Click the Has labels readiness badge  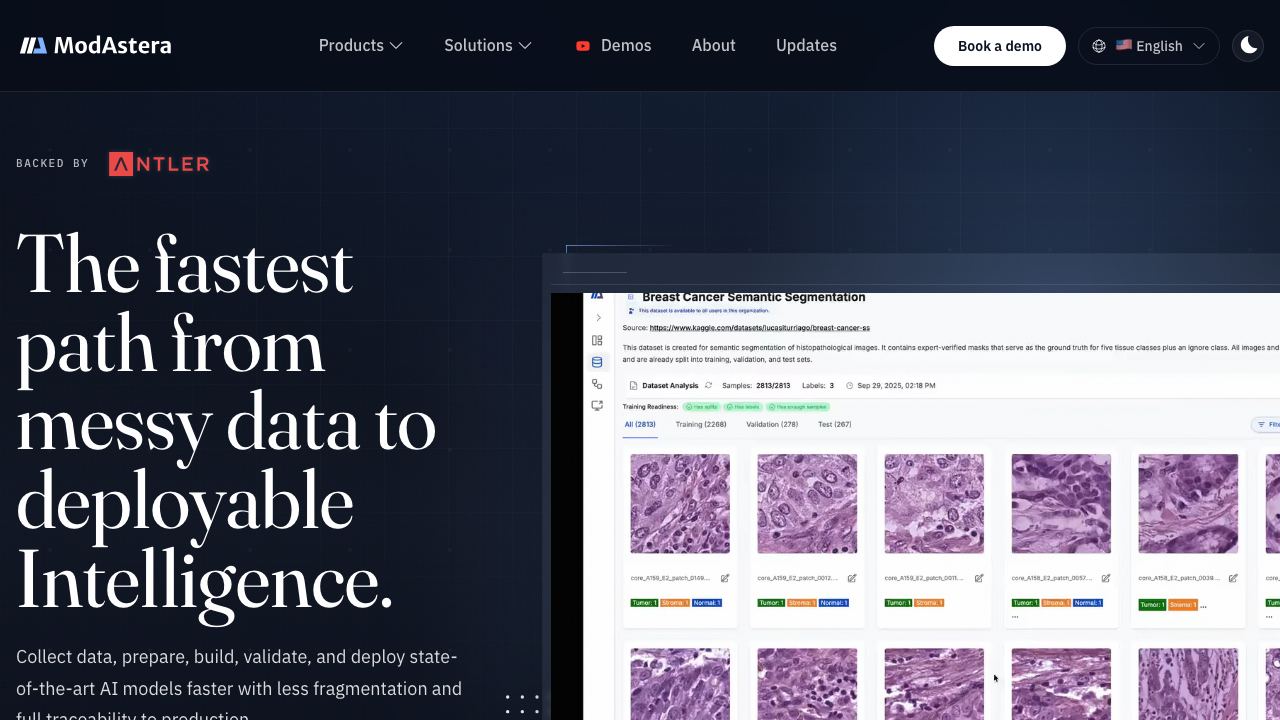[744, 407]
